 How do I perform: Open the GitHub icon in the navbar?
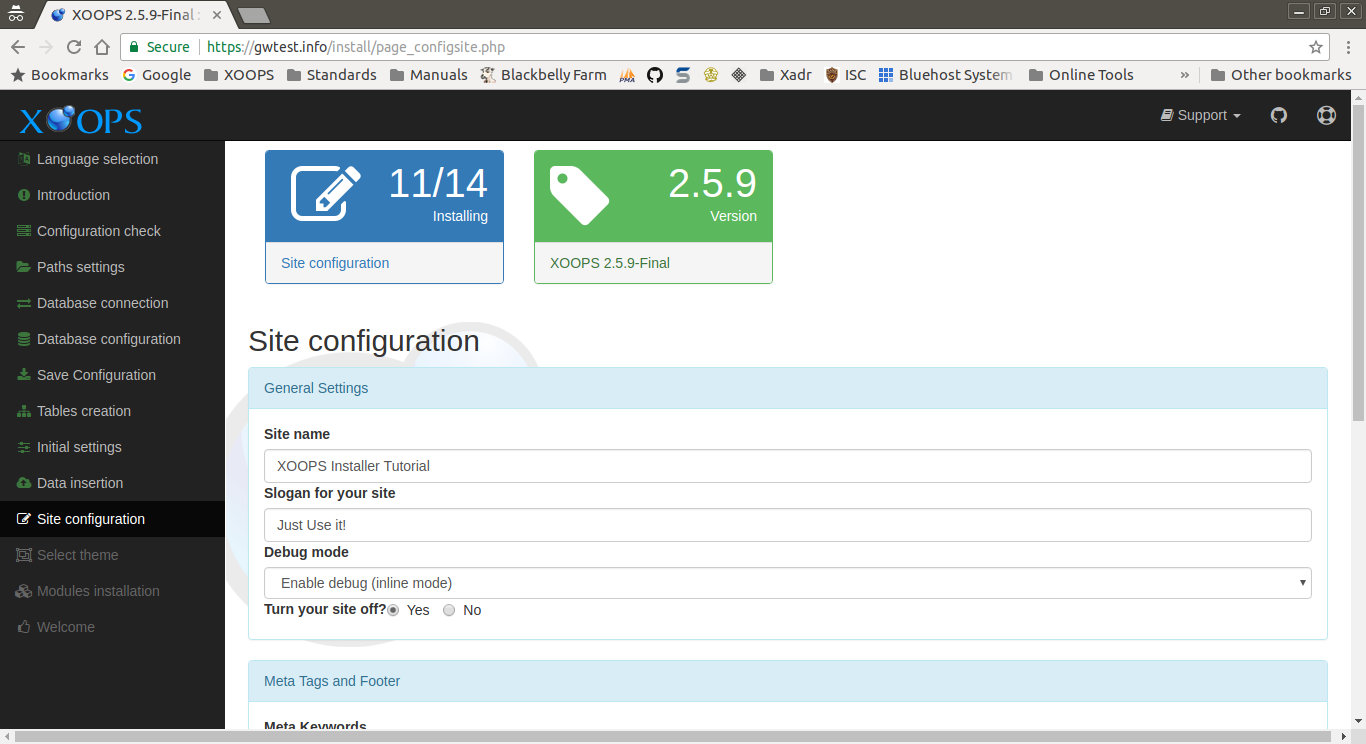pyautogui.click(x=1279, y=115)
